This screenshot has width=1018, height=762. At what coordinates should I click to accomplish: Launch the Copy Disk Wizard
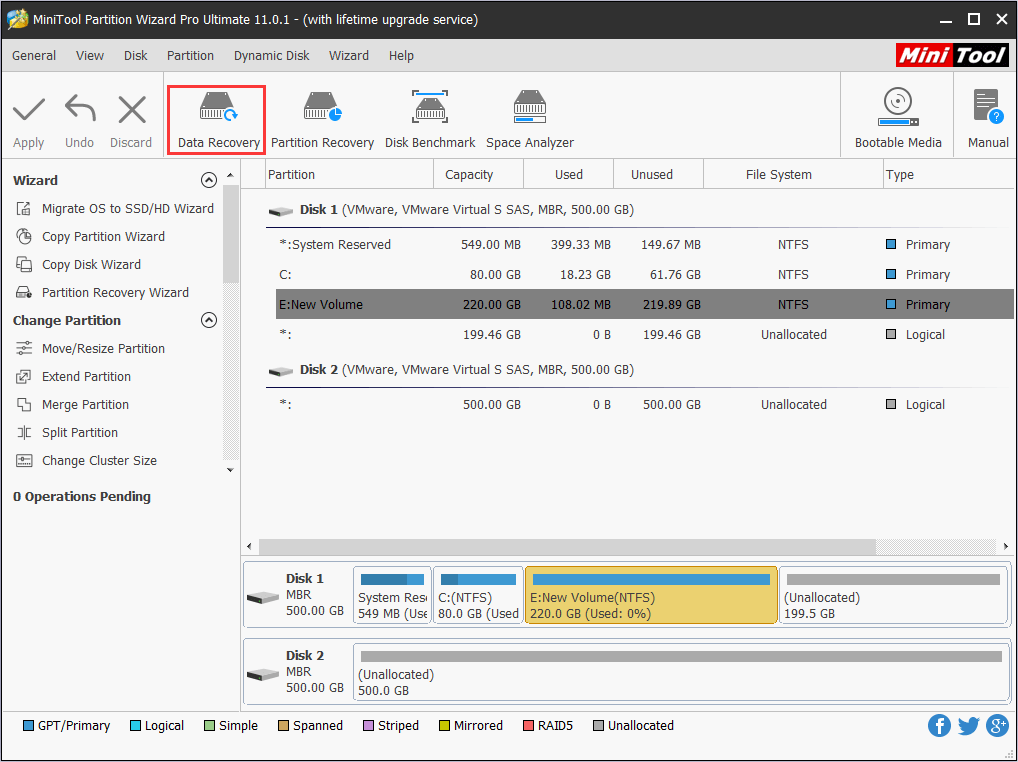[79, 264]
